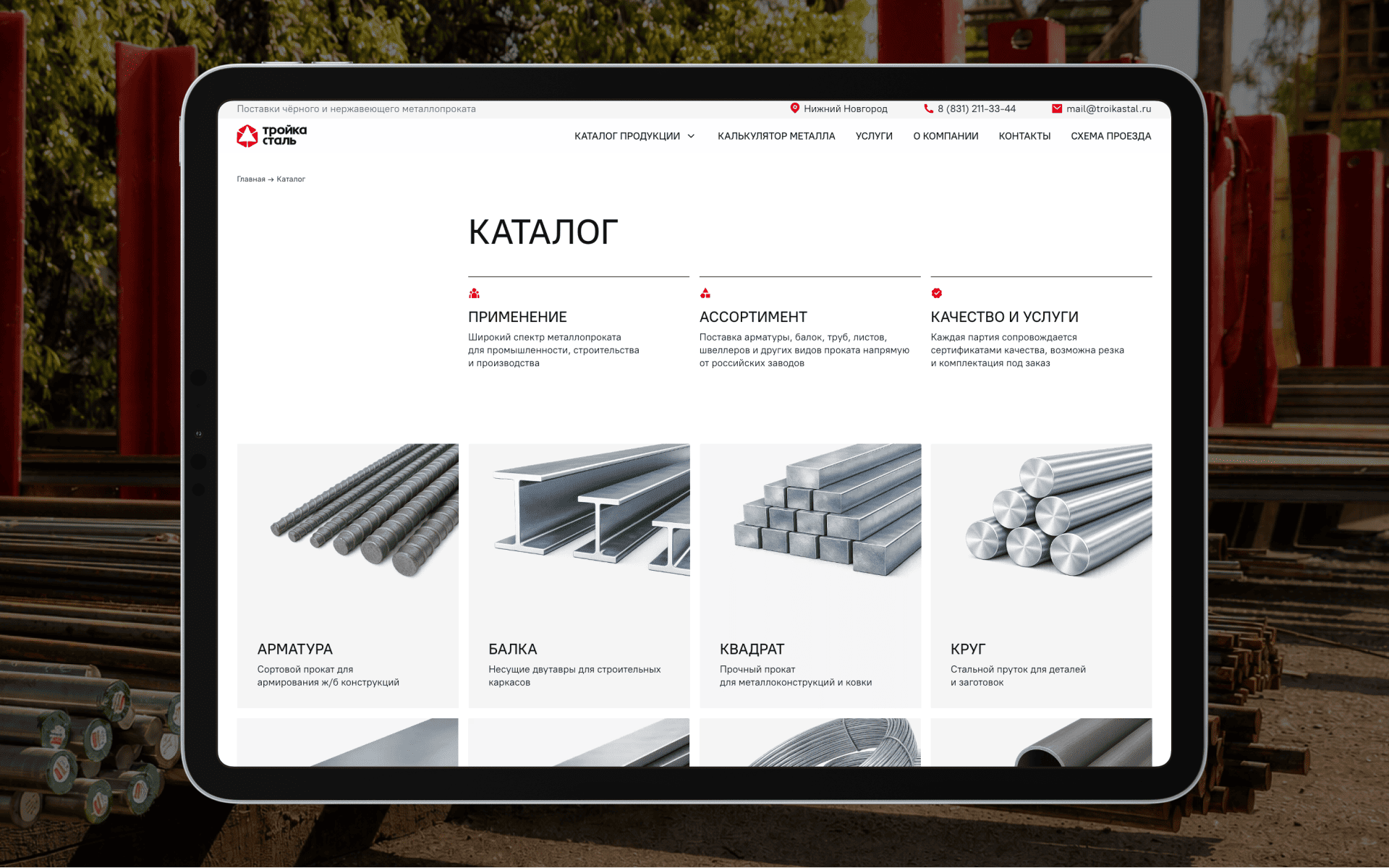Expand the Каталог продукции chevron arrow
The image size is (1389, 868).
pos(691,136)
